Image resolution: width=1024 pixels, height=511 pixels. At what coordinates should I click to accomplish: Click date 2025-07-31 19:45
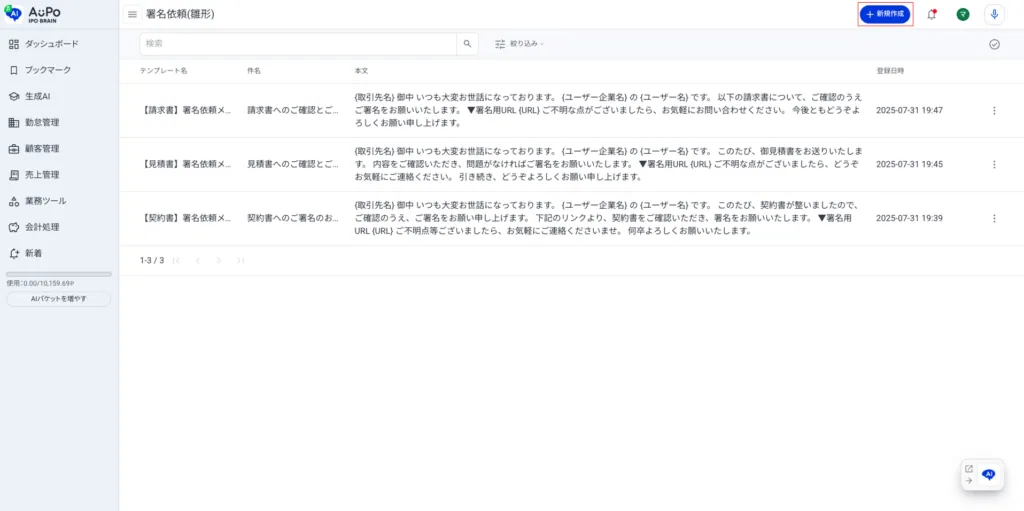(x=909, y=165)
